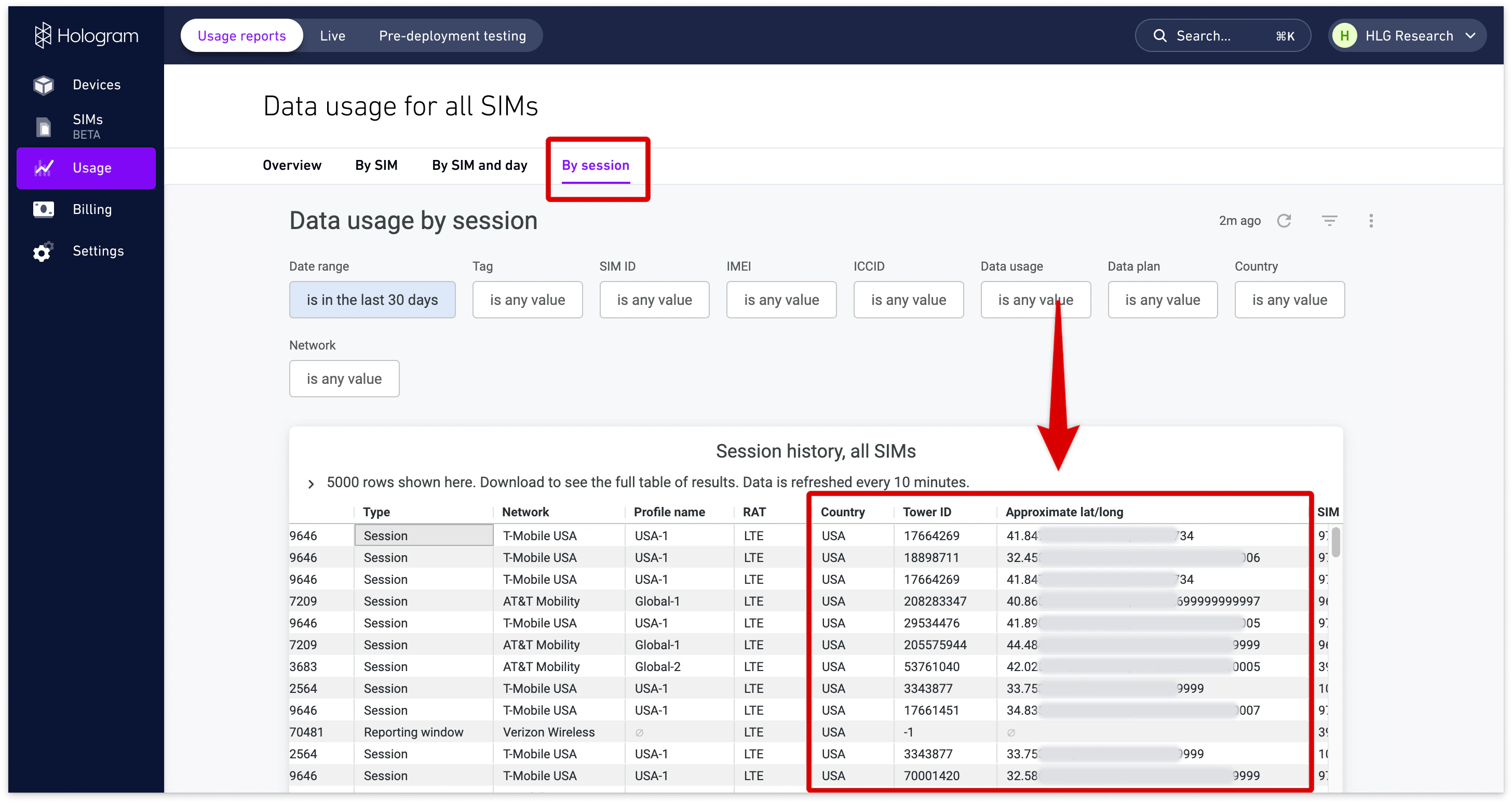1512x803 pixels.
Task: Open the IMEI filter dropdown
Action: point(781,300)
